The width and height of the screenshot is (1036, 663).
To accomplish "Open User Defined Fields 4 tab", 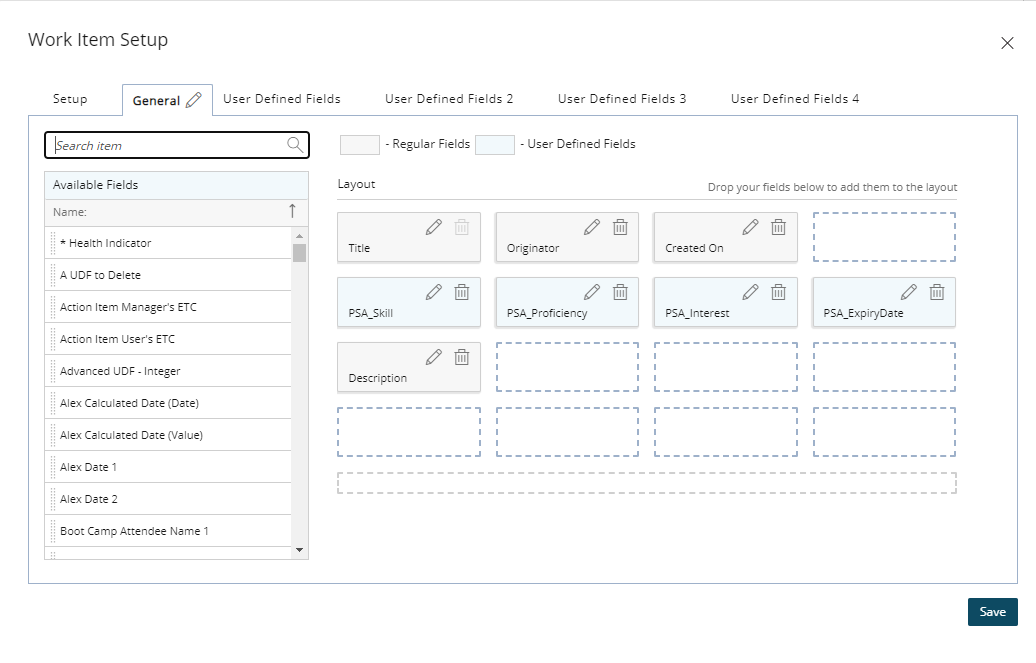I will point(795,99).
